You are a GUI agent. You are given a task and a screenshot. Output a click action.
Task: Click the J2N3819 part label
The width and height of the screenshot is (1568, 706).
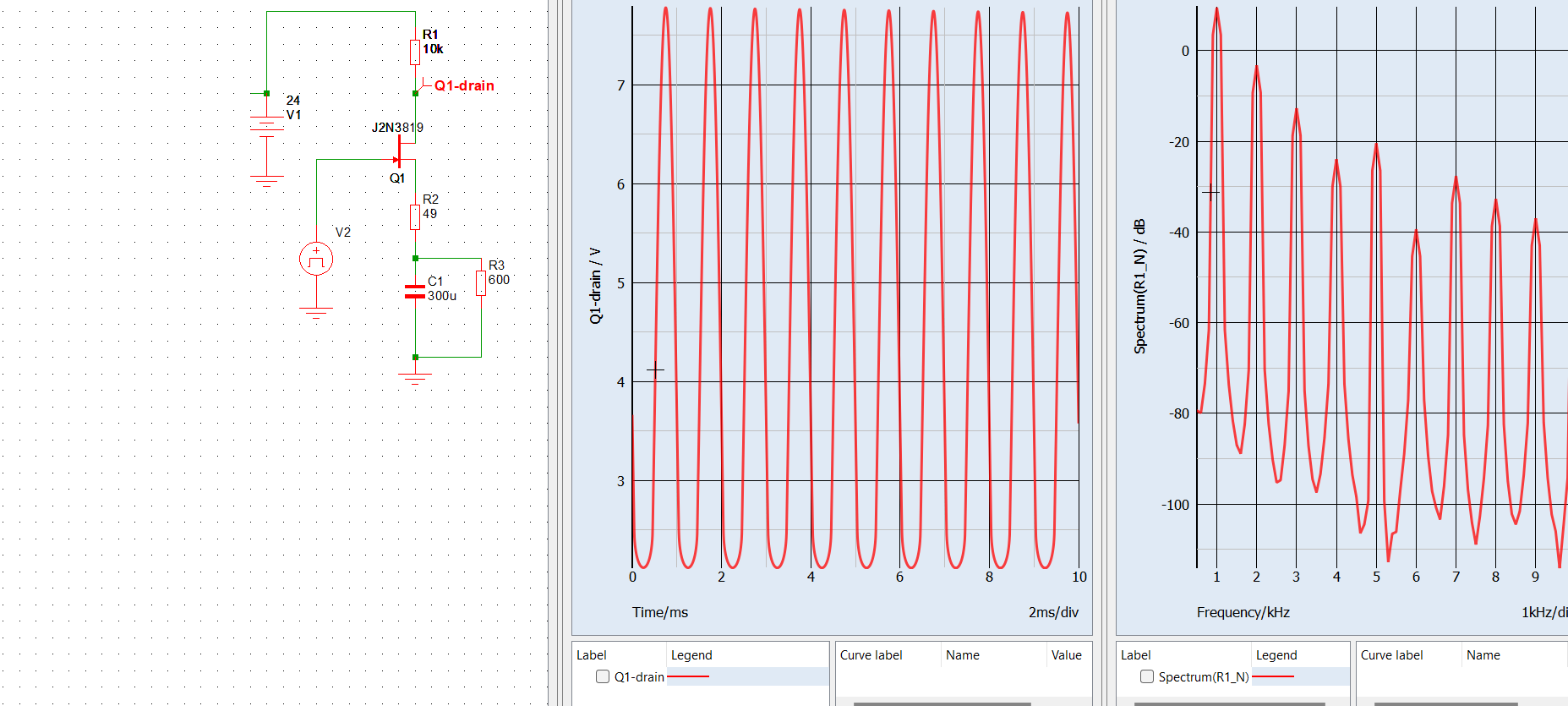point(397,128)
